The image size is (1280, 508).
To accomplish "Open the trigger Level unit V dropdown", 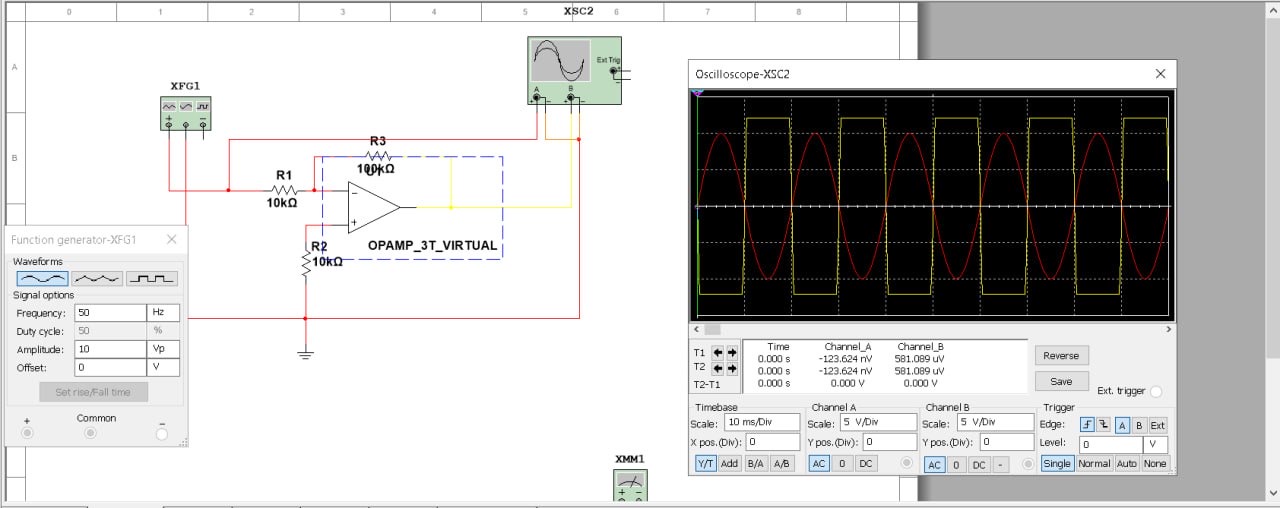I will [1155, 444].
